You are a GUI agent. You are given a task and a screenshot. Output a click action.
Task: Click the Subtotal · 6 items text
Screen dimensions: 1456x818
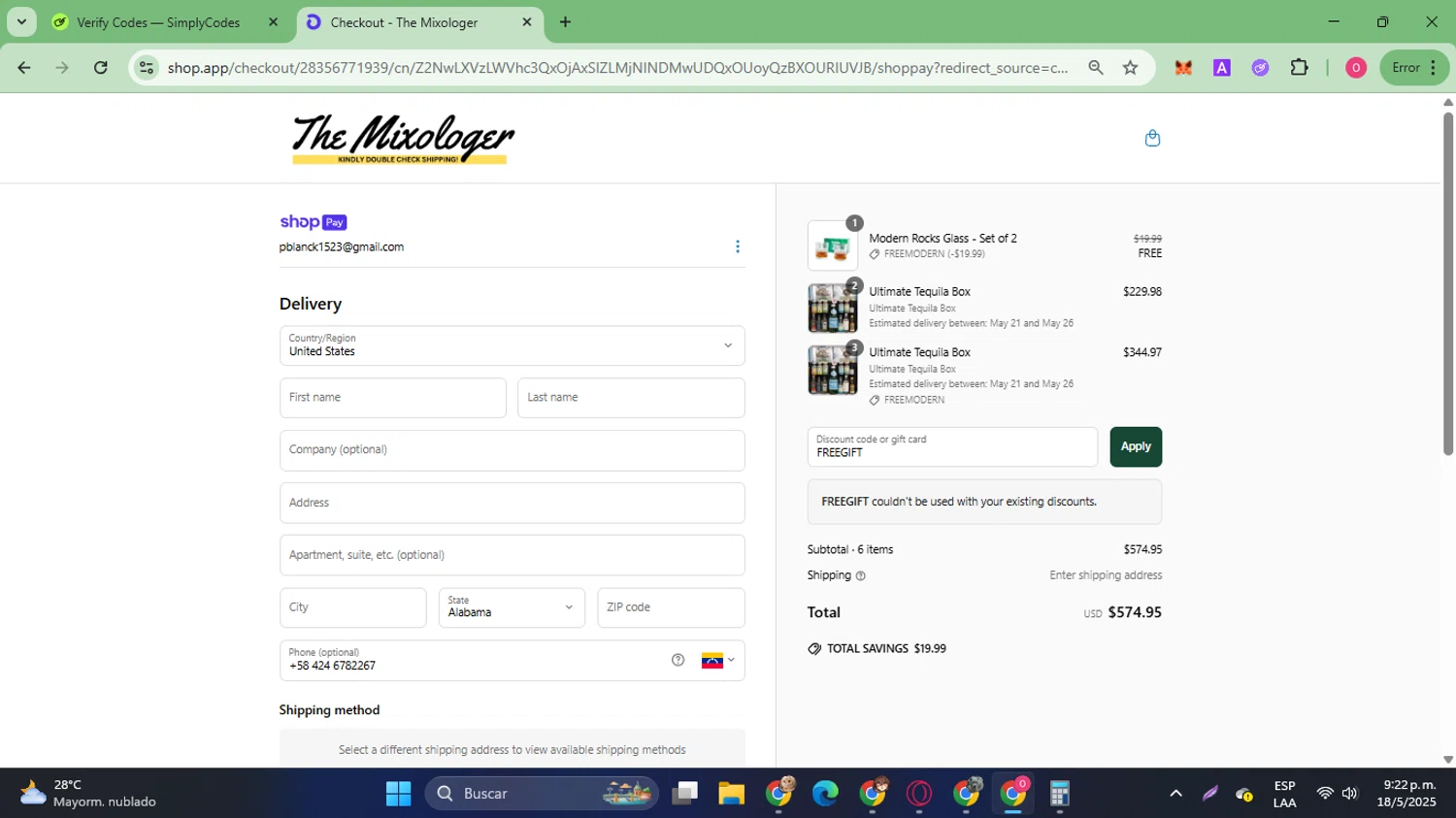pos(850,549)
